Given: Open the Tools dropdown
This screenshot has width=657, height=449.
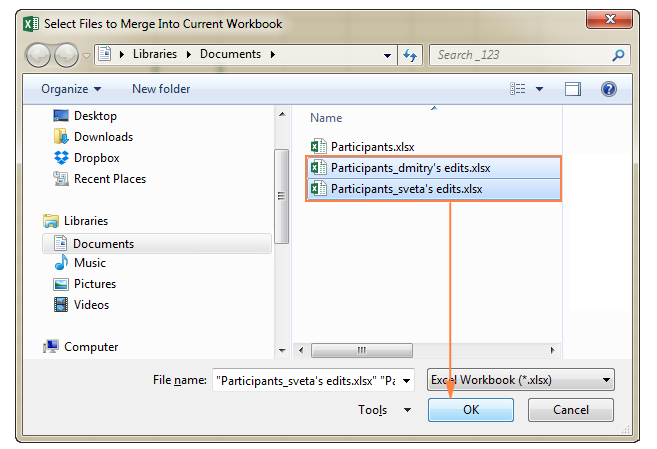Looking at the screenshot, I should [385, 410].
